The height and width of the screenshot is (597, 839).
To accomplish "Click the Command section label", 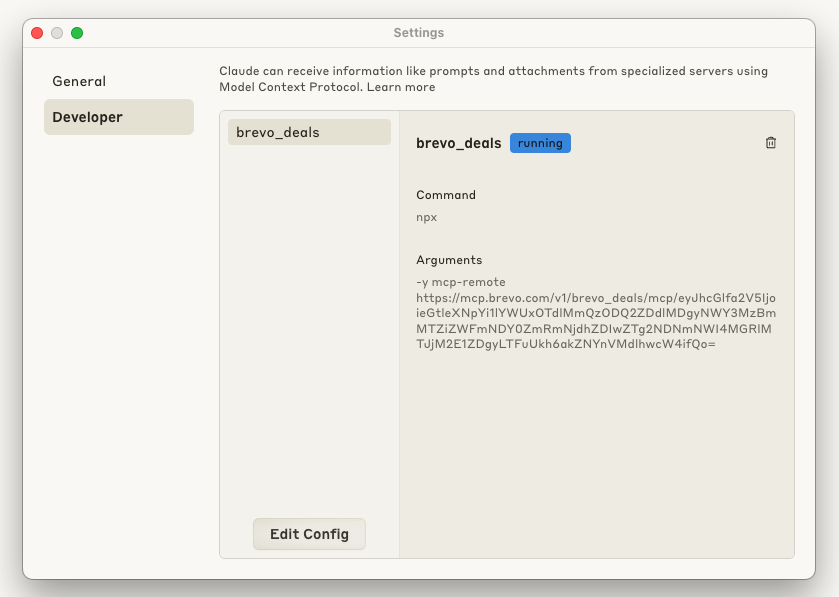I will point(446,195).
